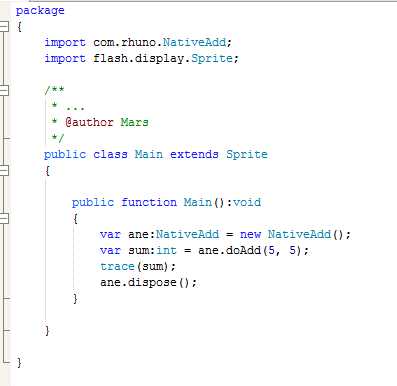Click the 'int' type of sum
Image resolution: width=397 pixels, height=386 pixels.
[x=166, y=250]
